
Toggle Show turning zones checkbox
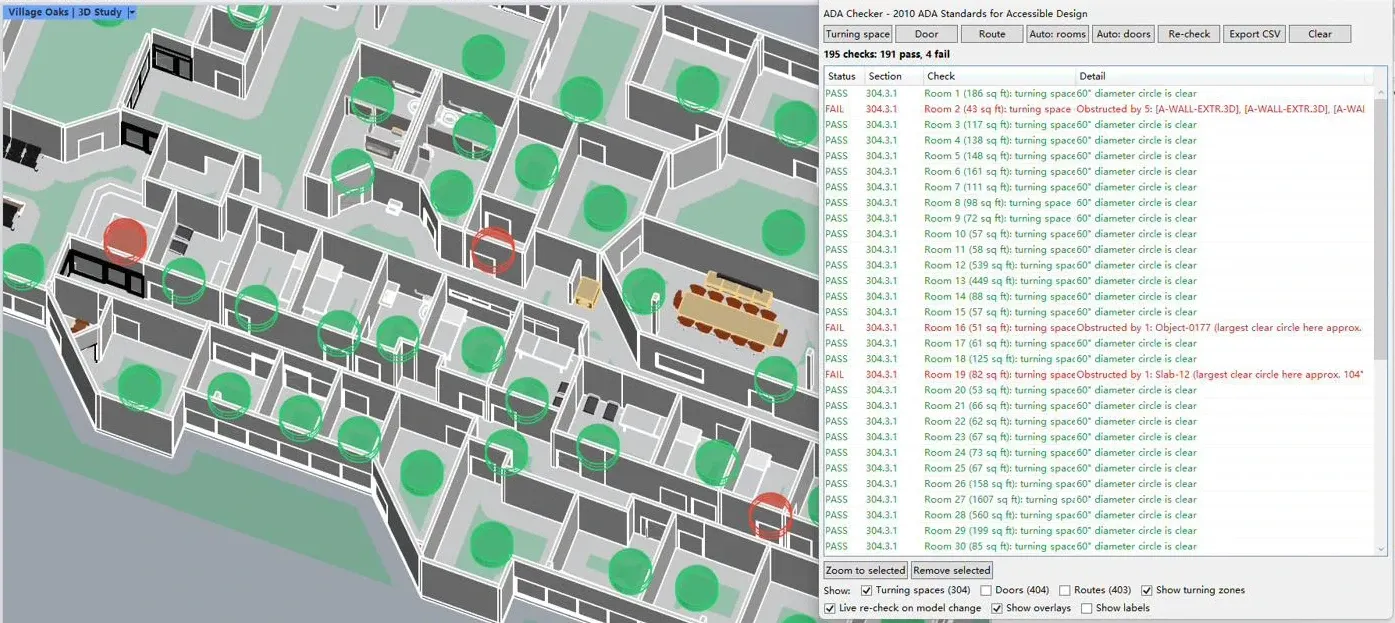coord(1146,590)
